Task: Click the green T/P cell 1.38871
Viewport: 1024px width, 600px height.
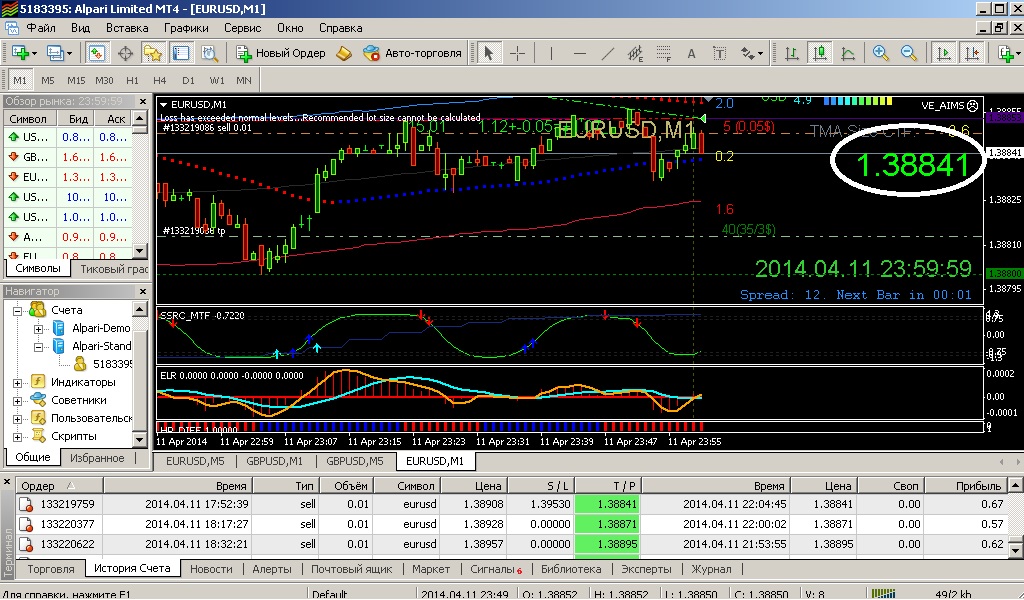Action: tap(607, 524)
